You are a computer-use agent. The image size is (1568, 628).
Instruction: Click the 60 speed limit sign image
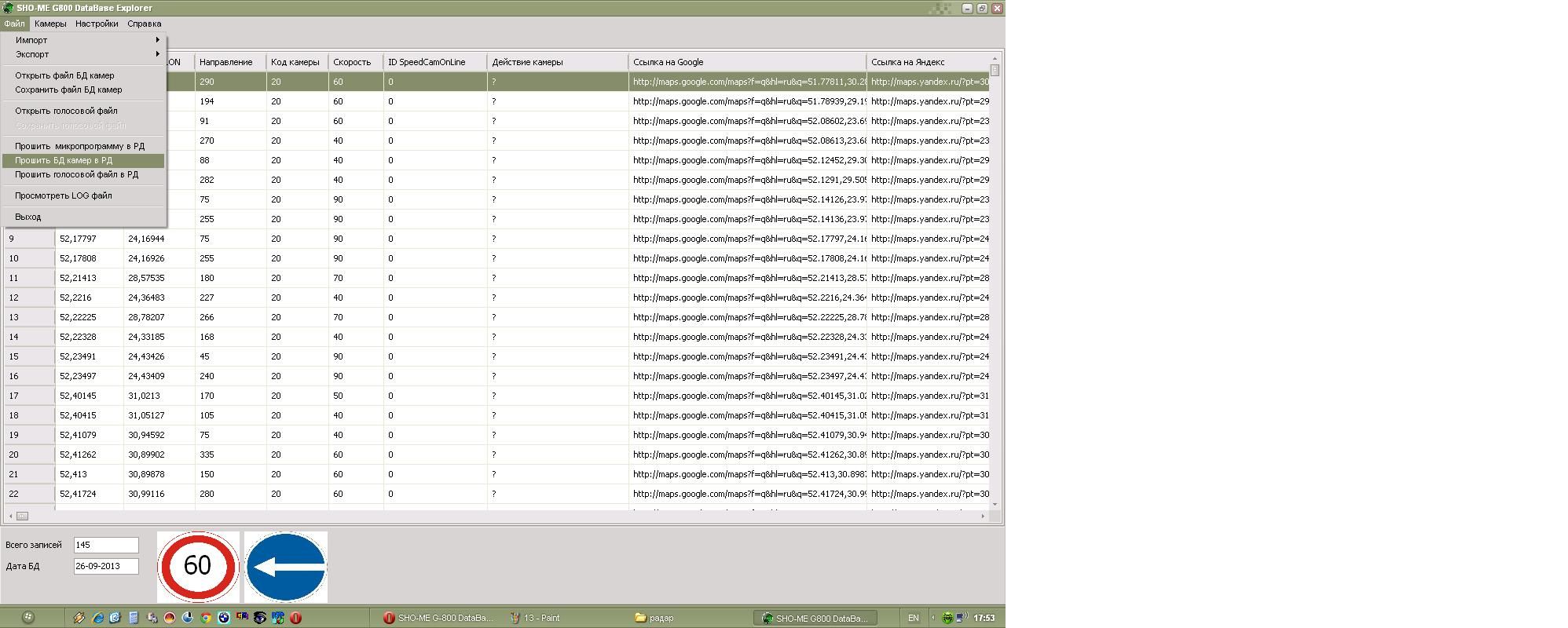(198, 566)
